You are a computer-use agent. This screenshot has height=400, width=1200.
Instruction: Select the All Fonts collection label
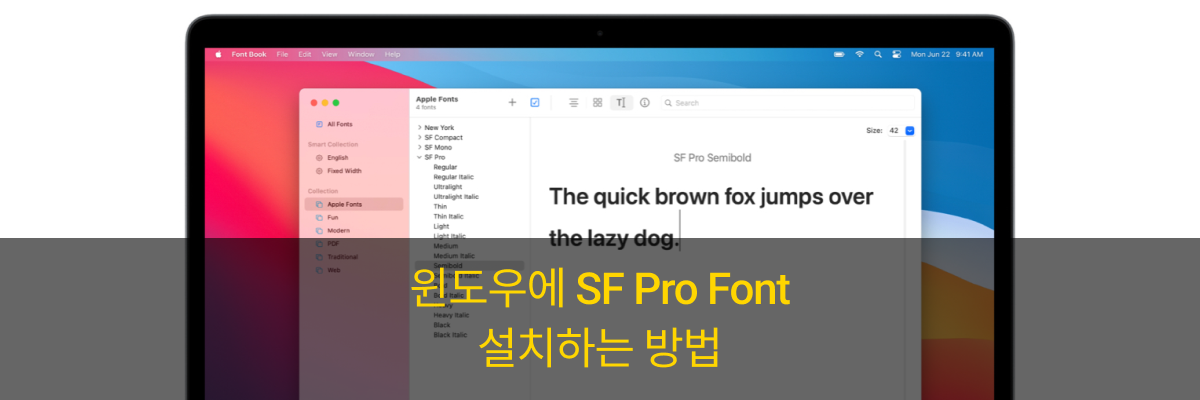pos(340,124)
